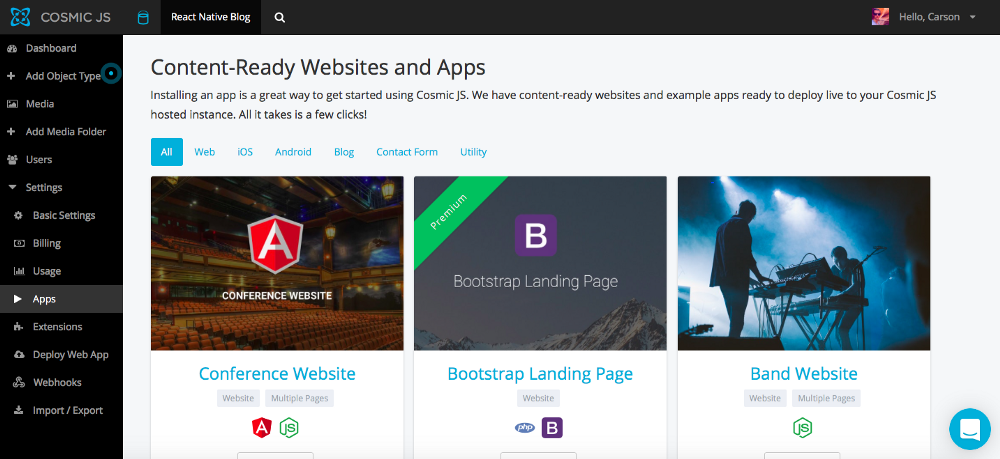
Task: Filter apps by Blog
Action: coord(344,152)
